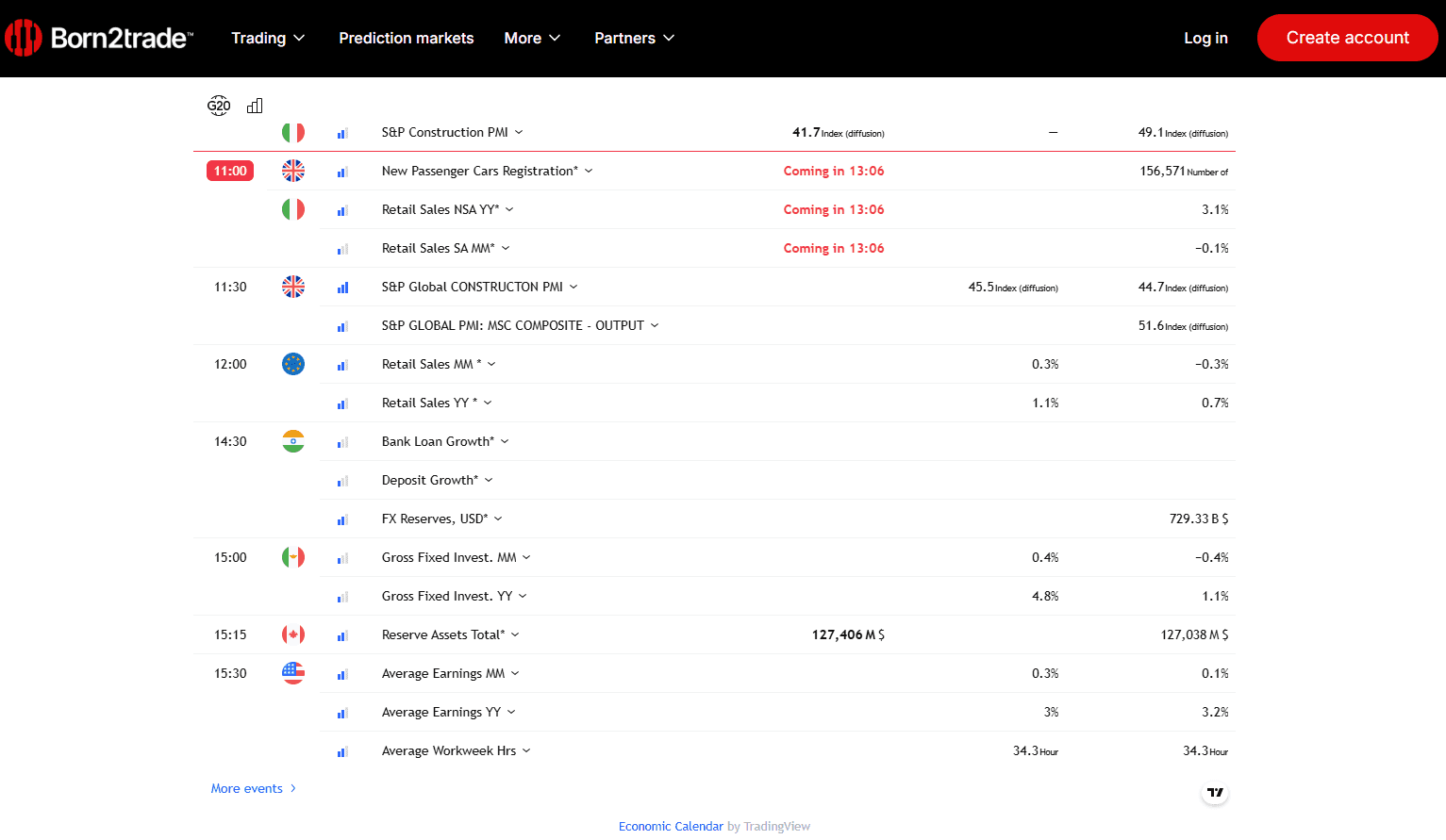The width and height of the screenshot is (1446, 840).
Task: Click Retail Sales SA MM event name
Action: pyautogui.click(x=438, y=248)
